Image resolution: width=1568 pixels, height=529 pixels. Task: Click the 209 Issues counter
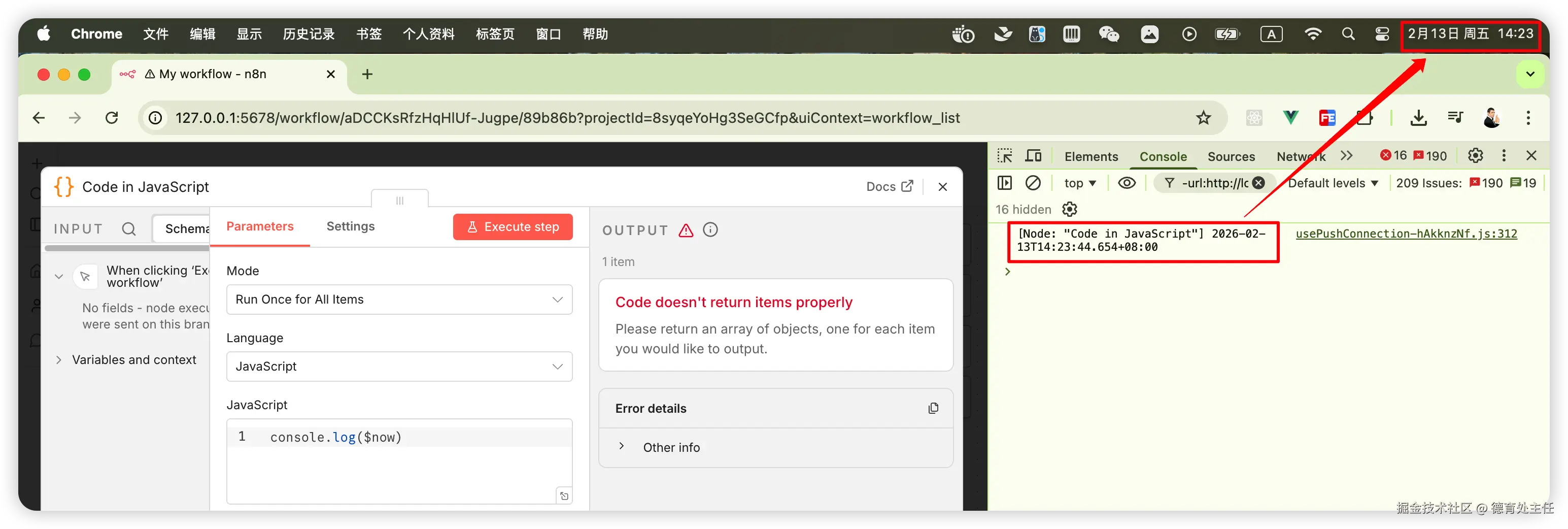tap(1467, 183)
